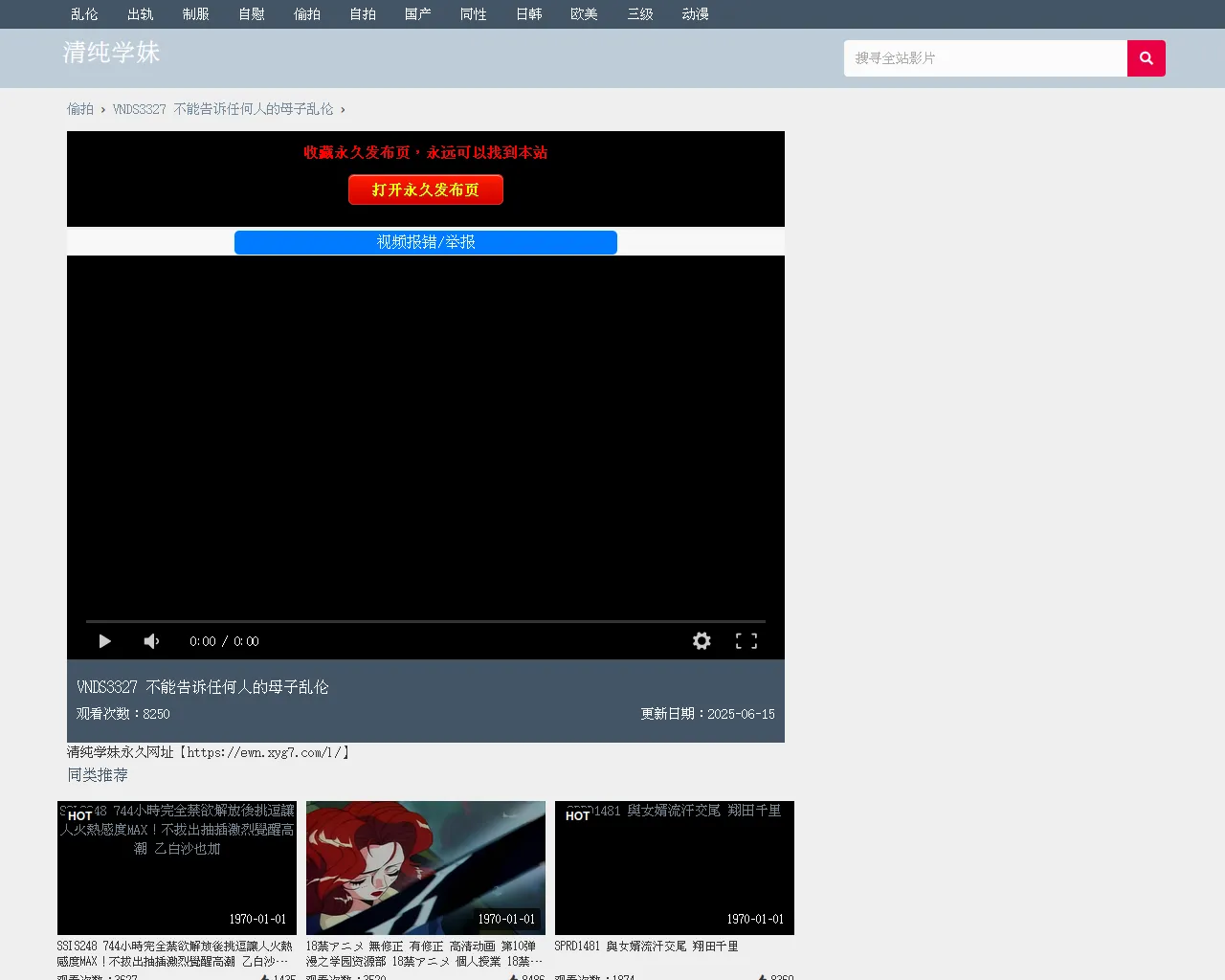Click the 打开永久发布页 red button
The image size is (1225, 980).
pyautogui.click(x=426, y=189)
